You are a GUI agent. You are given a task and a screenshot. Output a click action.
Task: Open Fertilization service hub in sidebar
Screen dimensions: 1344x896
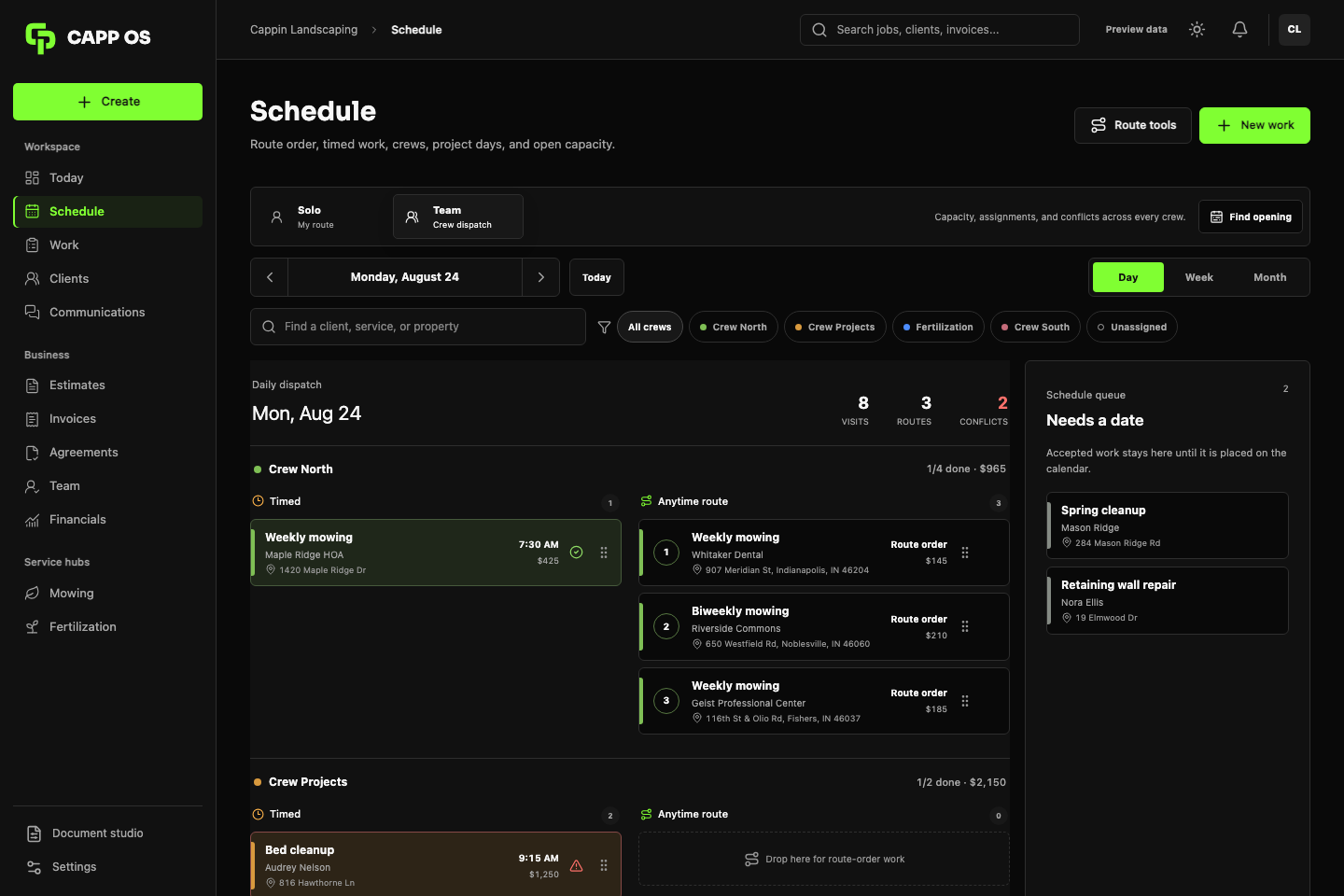pos(108,627)
